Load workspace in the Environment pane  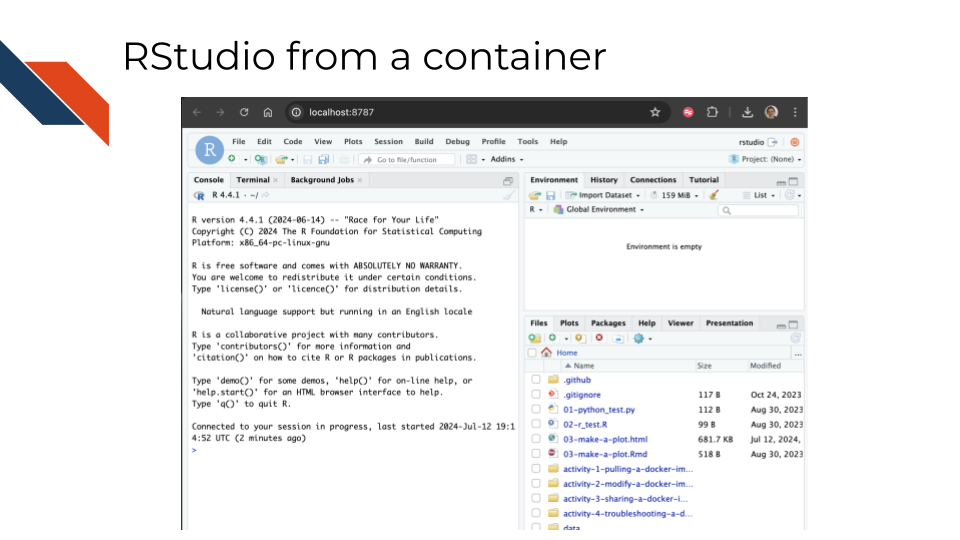pos(535,195)
